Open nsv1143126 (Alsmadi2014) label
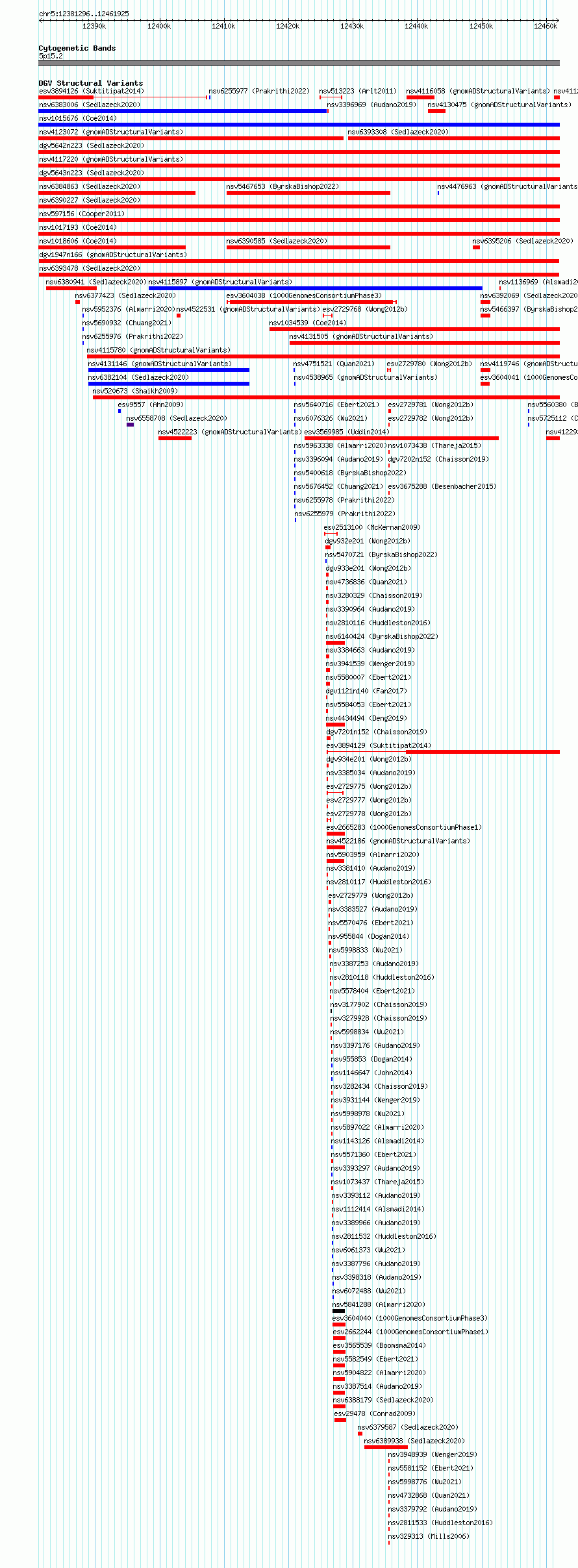The height and width of the screenshot is (1568, 578). (377, 1141)
